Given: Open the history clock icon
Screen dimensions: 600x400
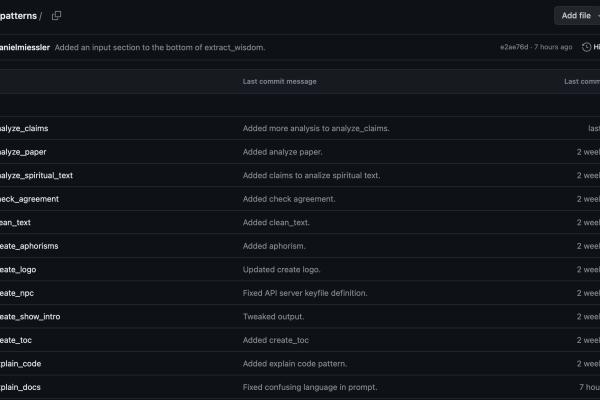Looking at the screenshot, I should [586, 47].
